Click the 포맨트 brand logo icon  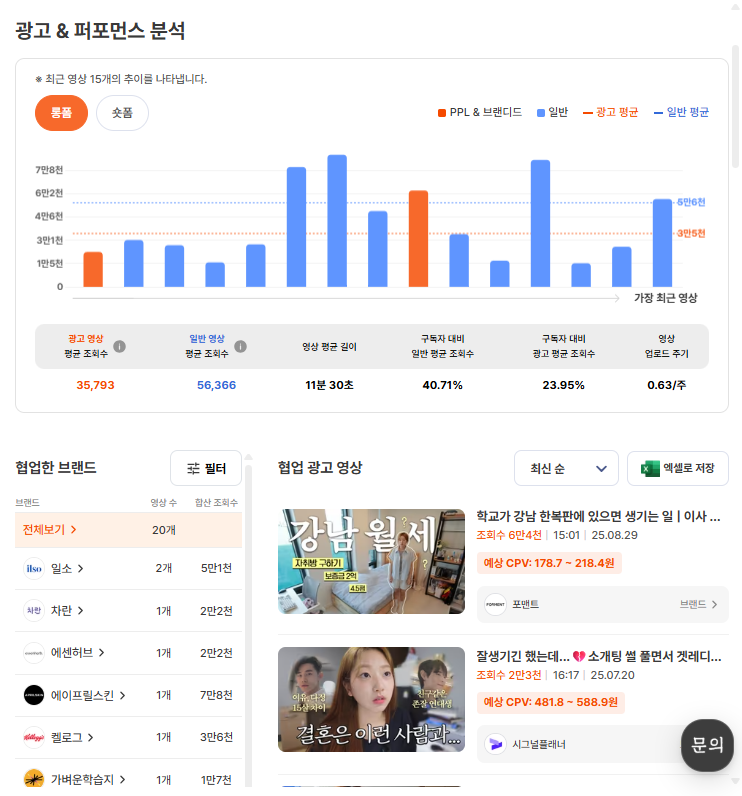(495, 604)
